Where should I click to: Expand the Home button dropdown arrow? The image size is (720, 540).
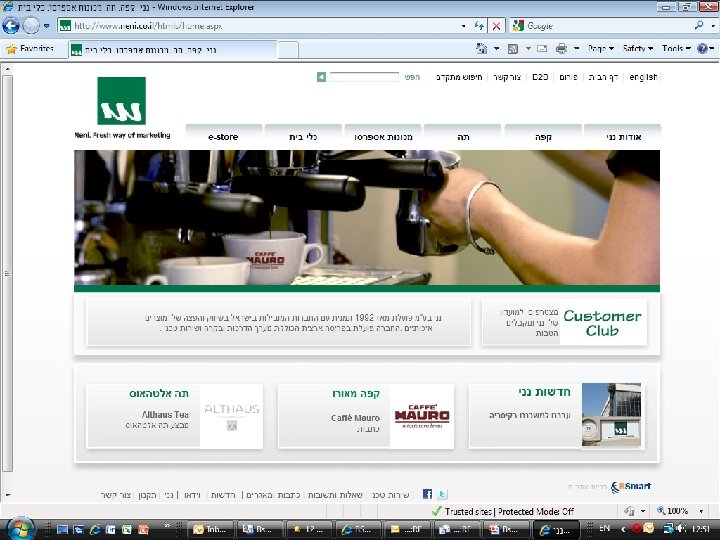tap(496, 48)
